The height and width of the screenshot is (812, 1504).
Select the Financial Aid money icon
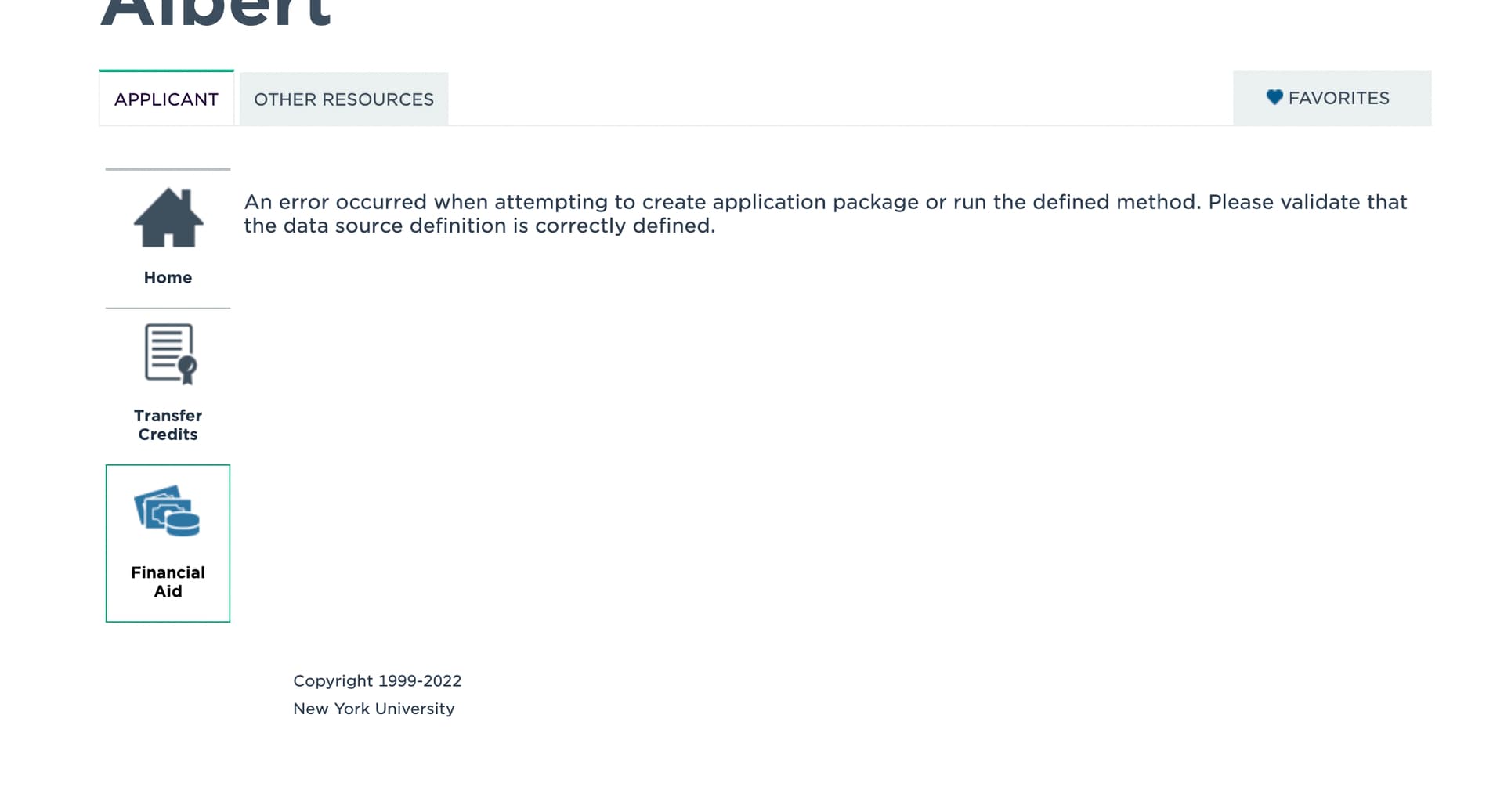pos(167,511)
